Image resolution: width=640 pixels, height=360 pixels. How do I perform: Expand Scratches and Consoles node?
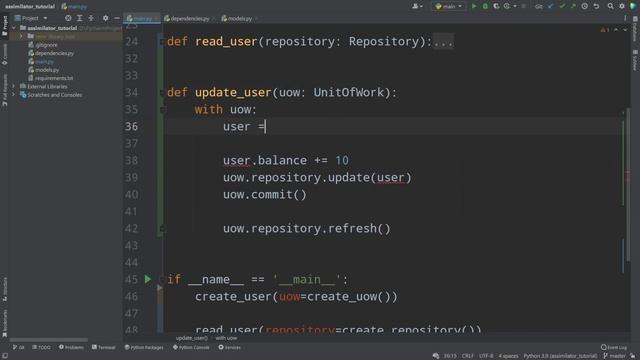point(13,95)
